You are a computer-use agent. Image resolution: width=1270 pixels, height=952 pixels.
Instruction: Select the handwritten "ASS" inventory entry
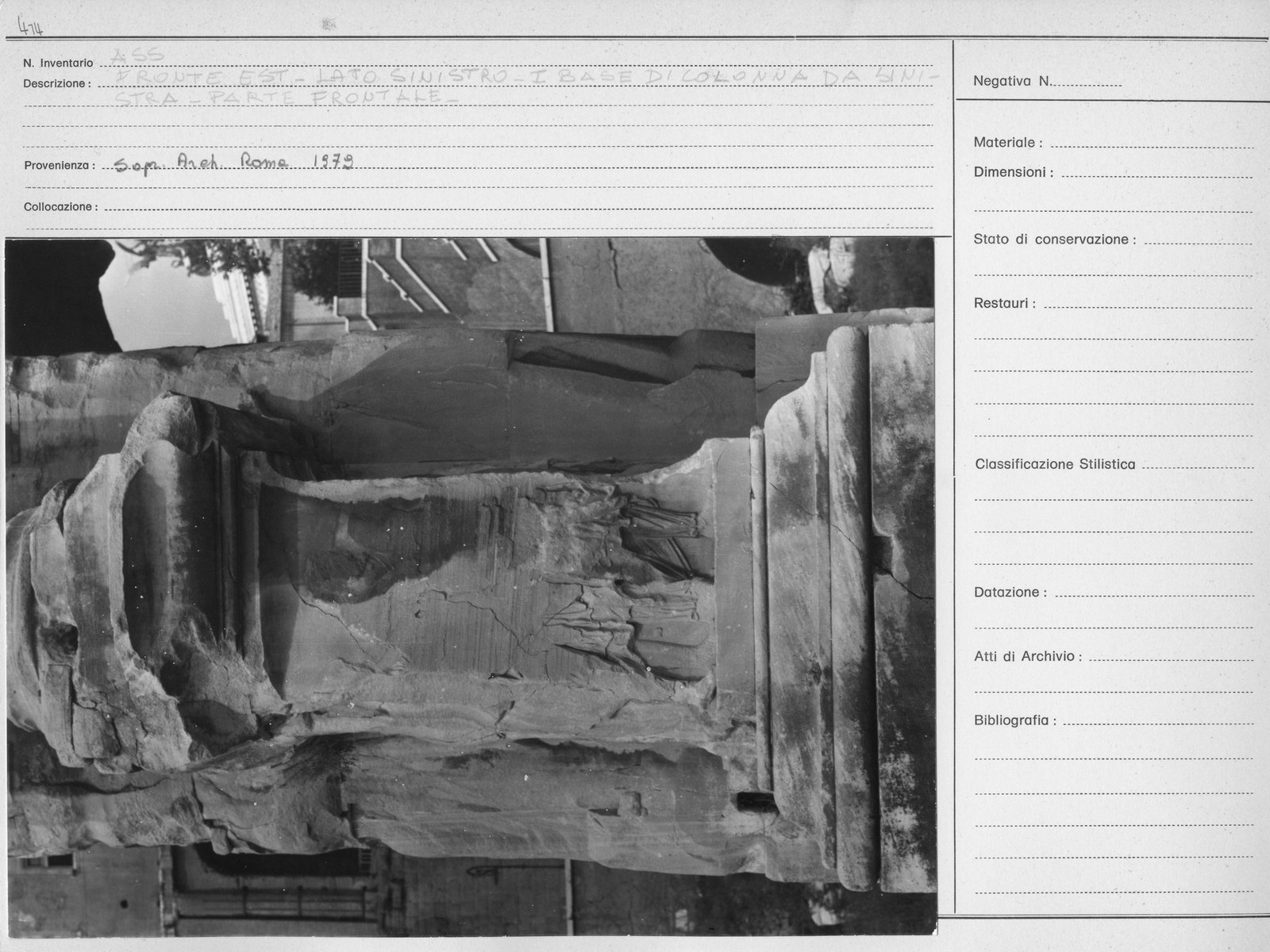coord(138,55)
